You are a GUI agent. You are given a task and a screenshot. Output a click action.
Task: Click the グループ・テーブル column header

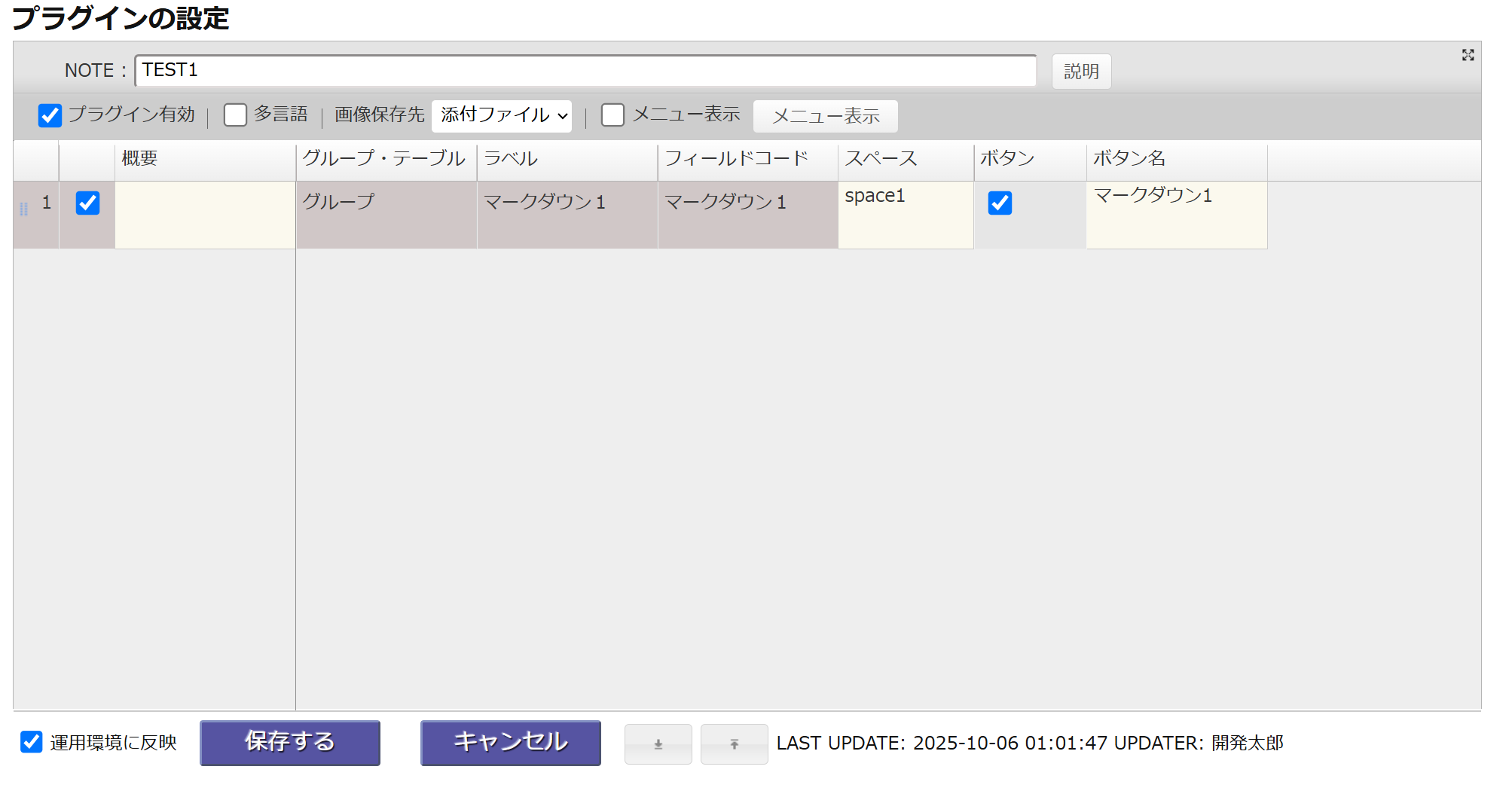[x=386, y=160]
